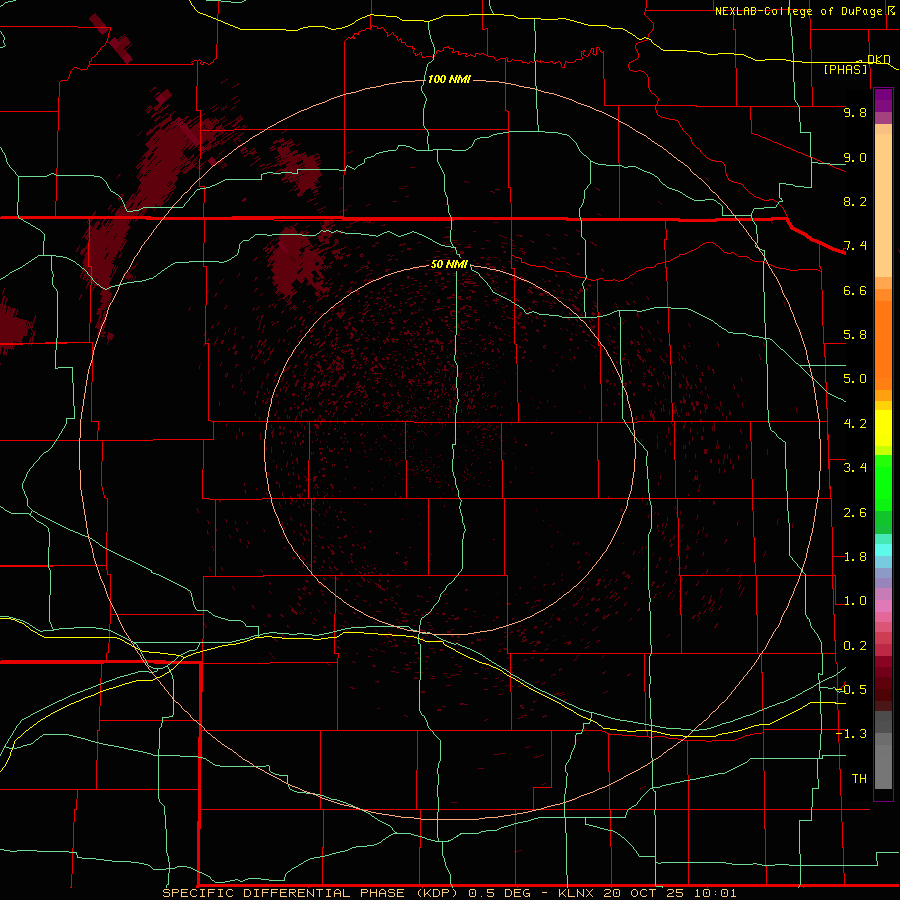Click the 5.0 value on color scale

[x=855, y=379]
